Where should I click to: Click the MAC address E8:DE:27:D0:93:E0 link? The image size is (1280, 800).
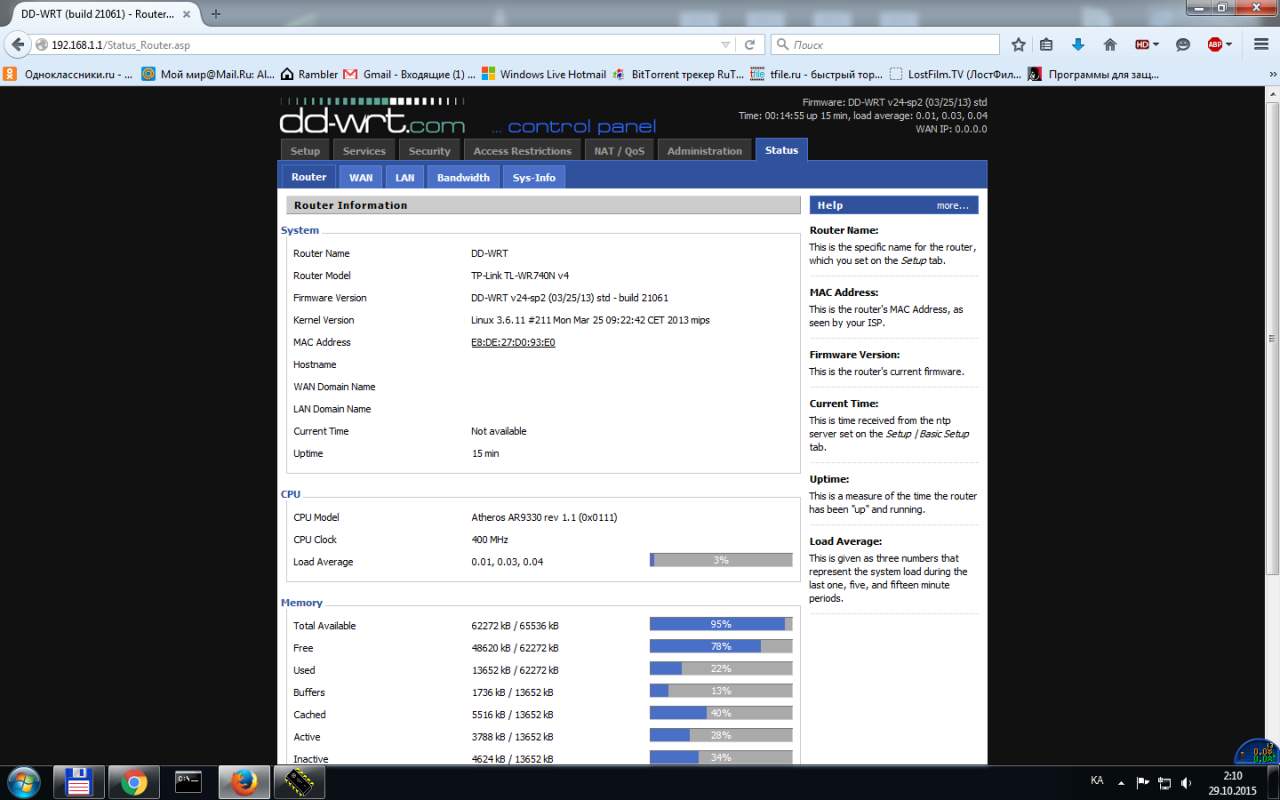point(513,342)
